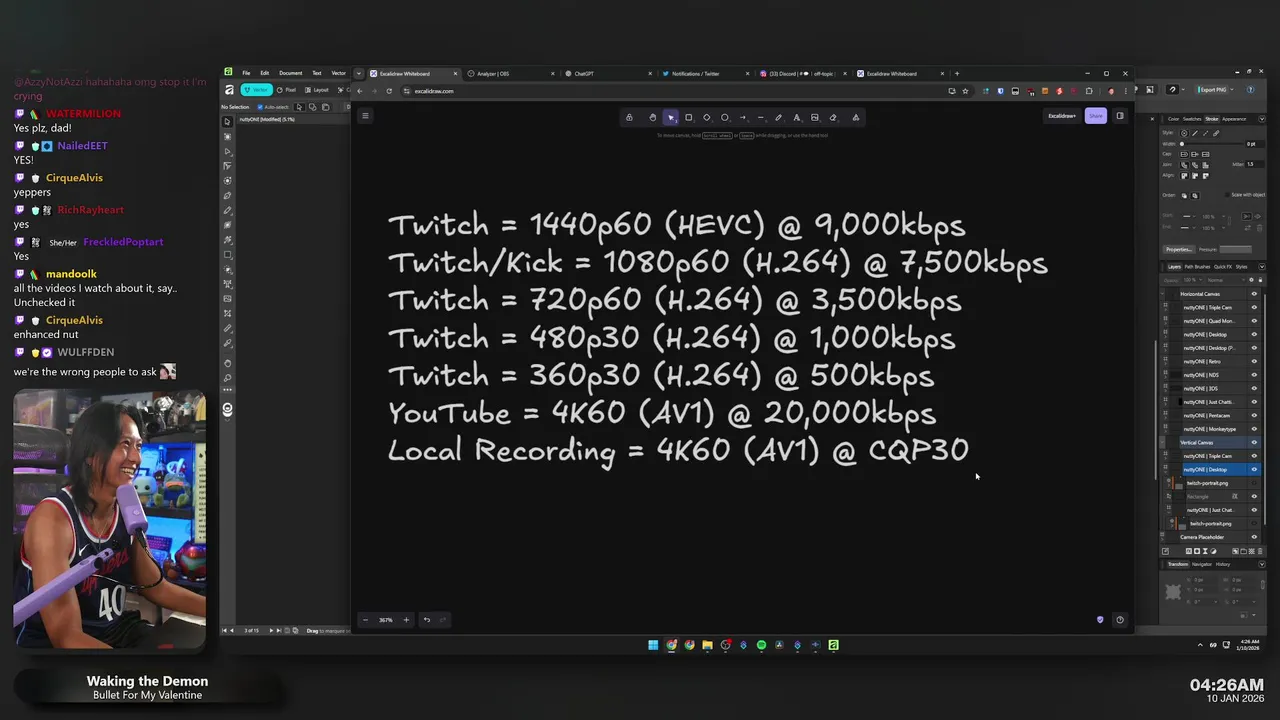The image size is (1280, 720).
Task: Open Spotify from the taskbar
Action: [761, 645]
